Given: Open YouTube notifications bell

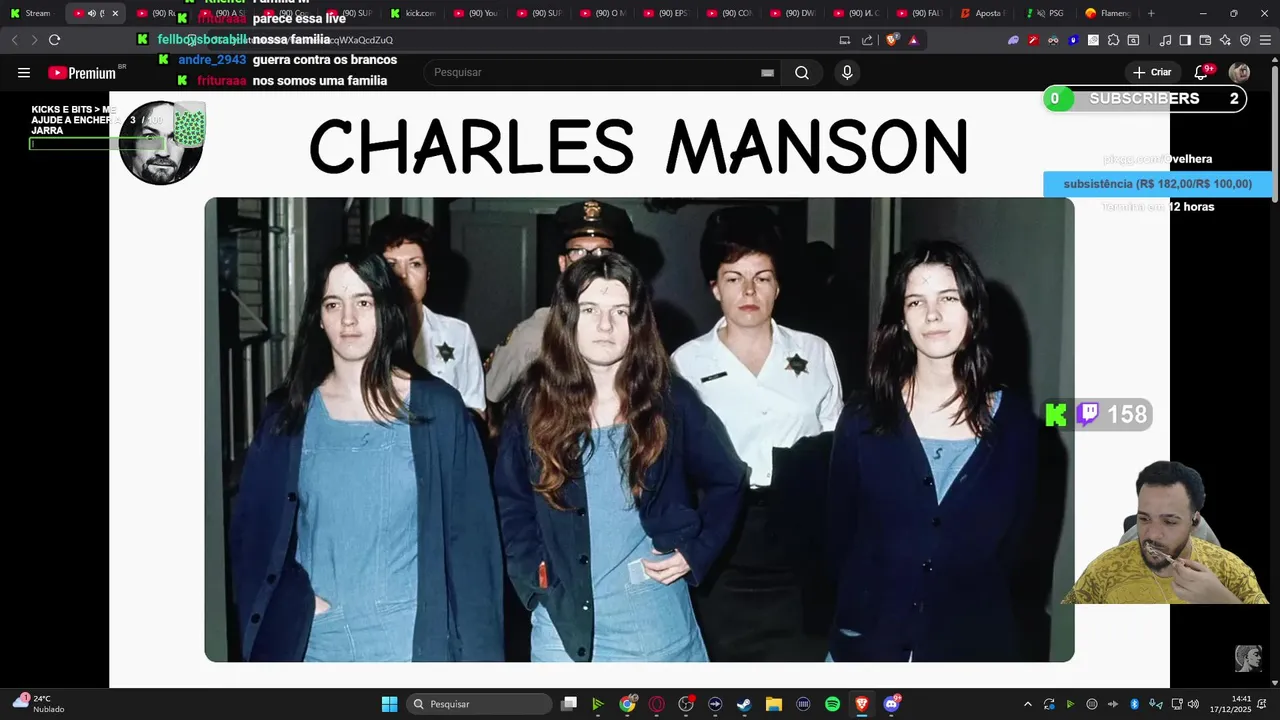Looking at the screenshot, I should tap(1202, 72).
